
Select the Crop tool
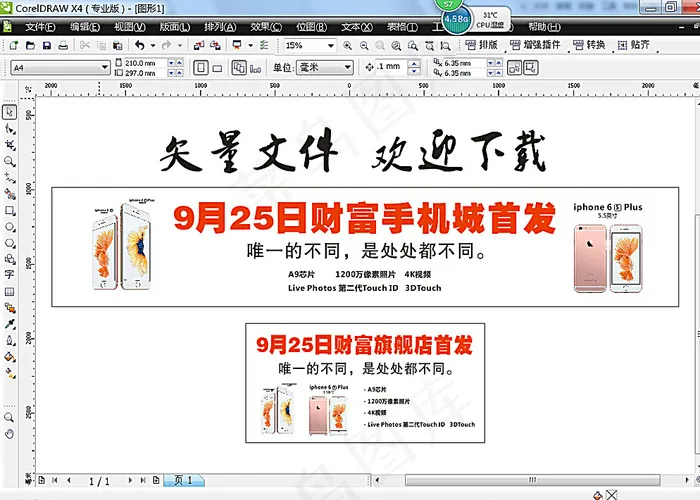pos(9,145)
